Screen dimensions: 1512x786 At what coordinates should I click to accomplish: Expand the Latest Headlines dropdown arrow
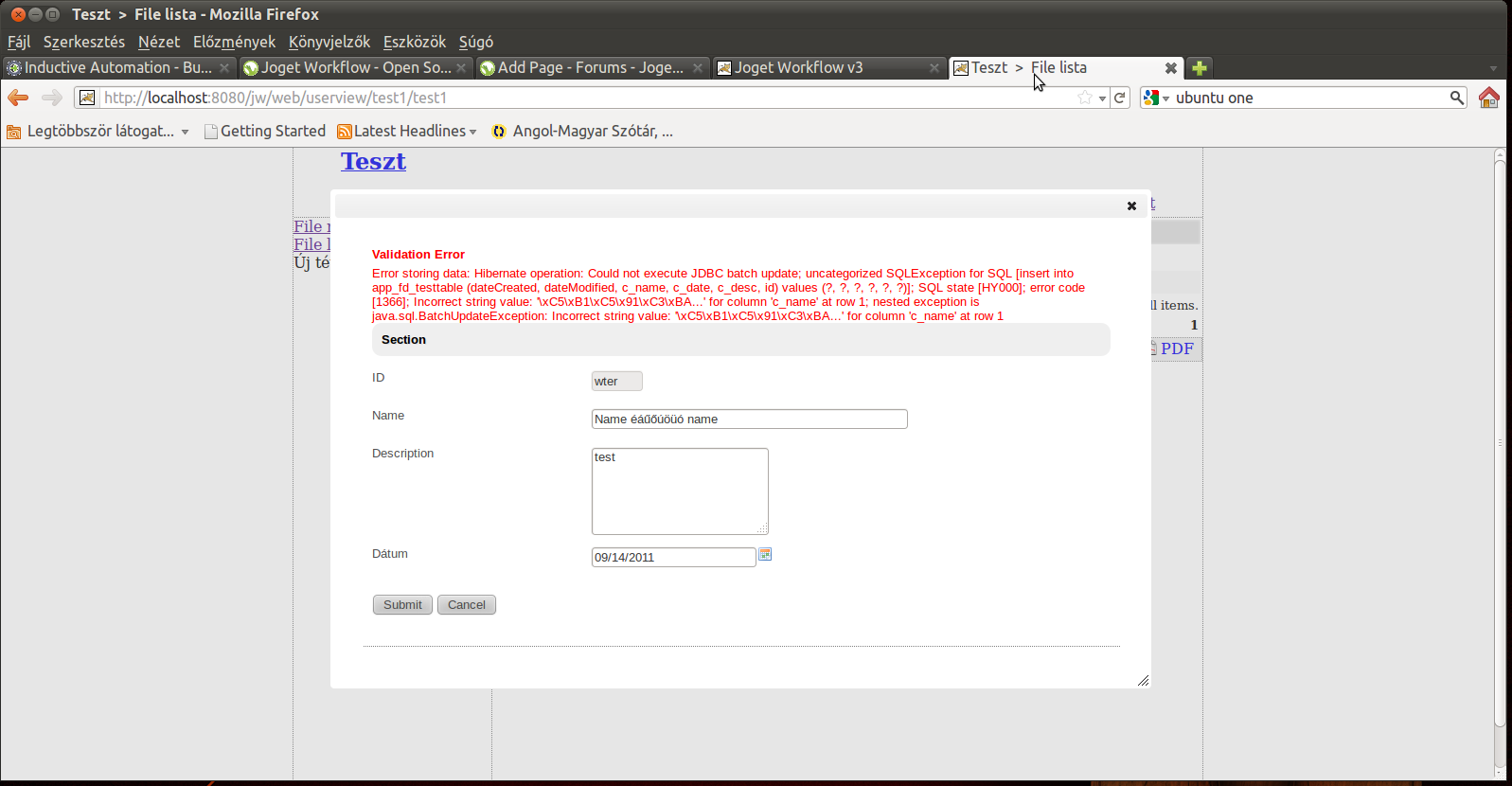472,132
